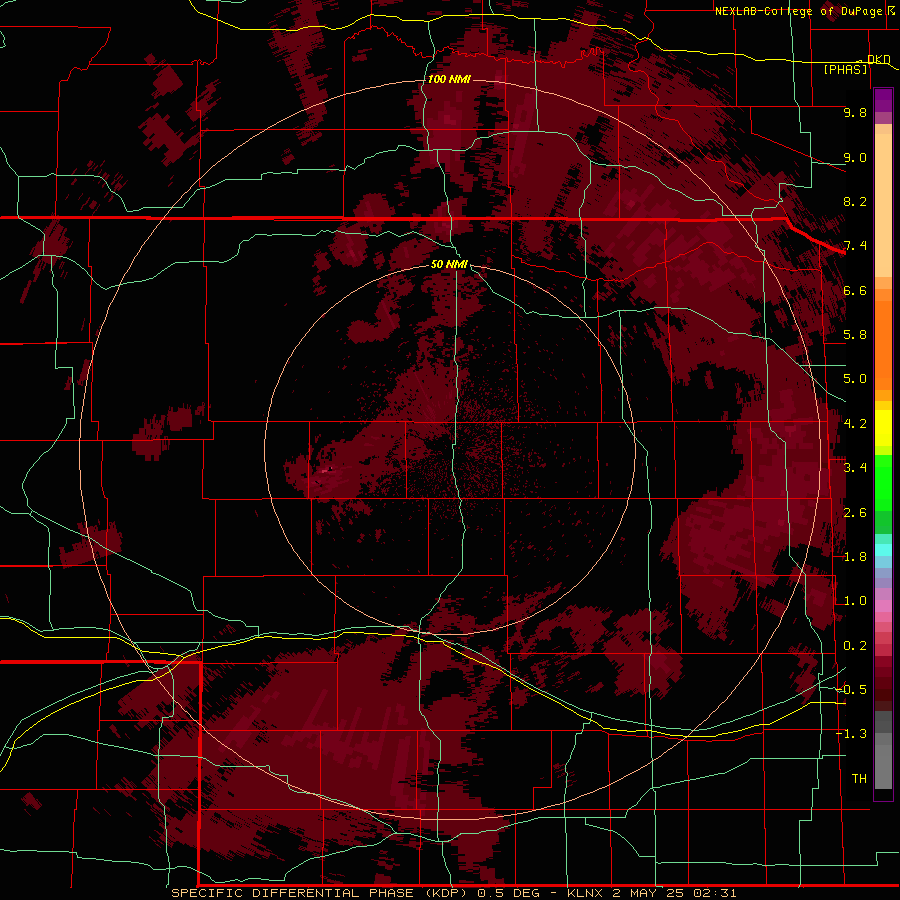Screen dimensions: 900x900
Task: Click the -1.3 value on the color scale
Action: point(851,734)
